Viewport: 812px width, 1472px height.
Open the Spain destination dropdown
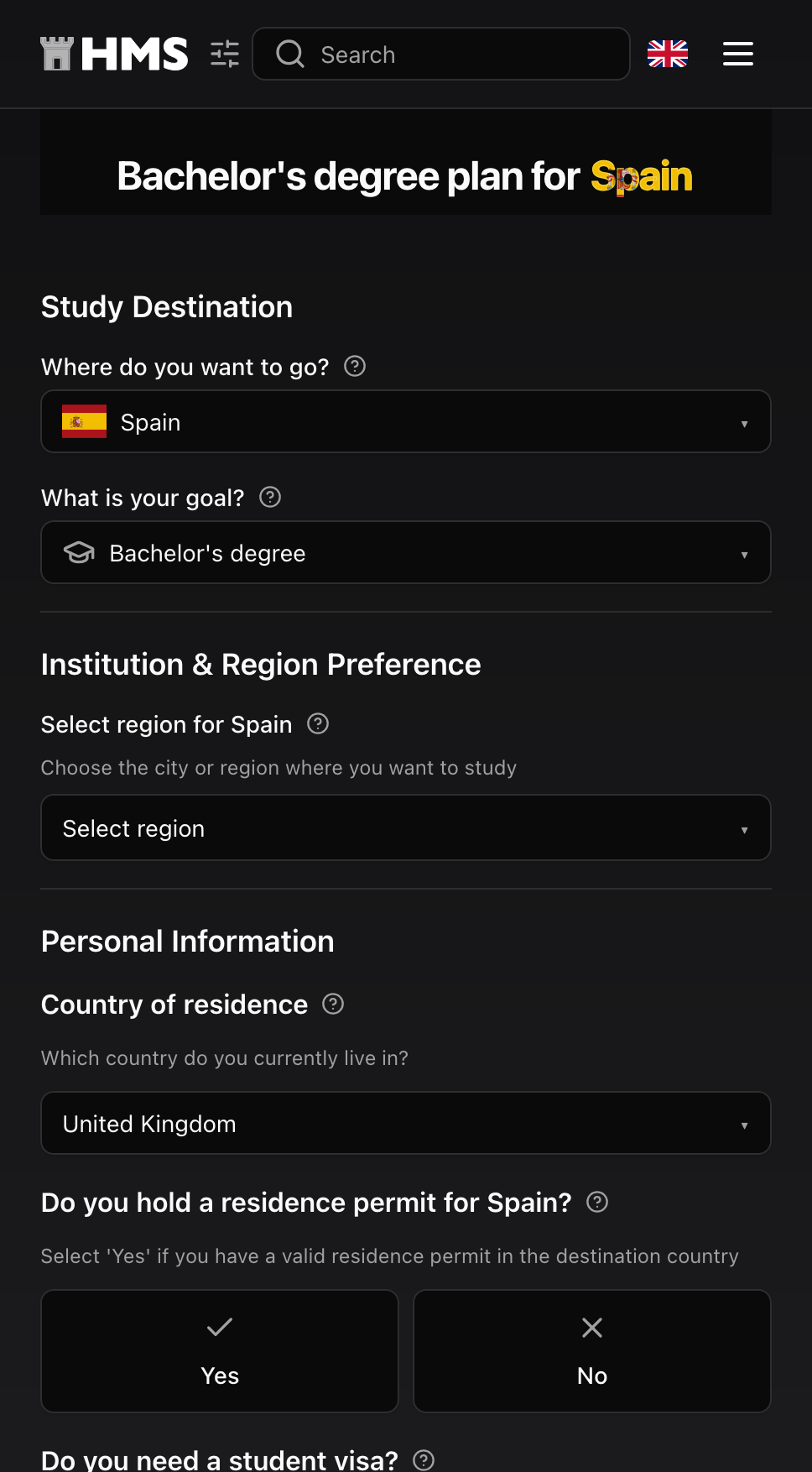(x=406, y=421)
